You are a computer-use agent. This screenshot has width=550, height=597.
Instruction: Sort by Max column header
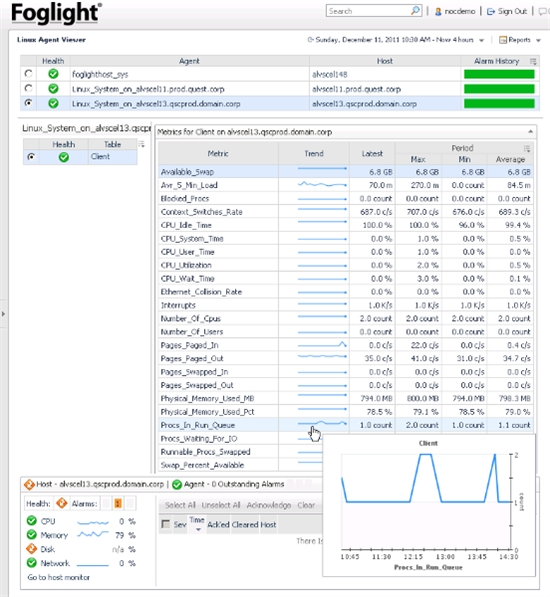pos(418,160)
